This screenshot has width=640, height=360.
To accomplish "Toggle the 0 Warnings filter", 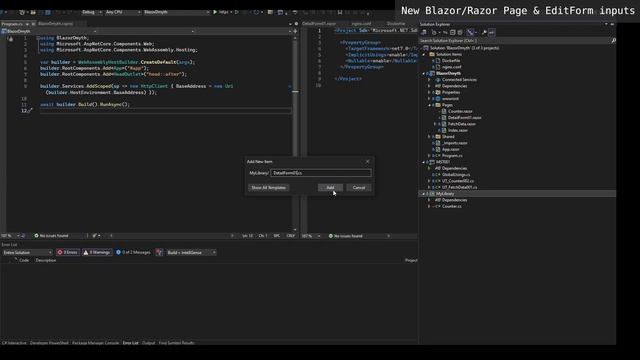I will tap(97, 253).
